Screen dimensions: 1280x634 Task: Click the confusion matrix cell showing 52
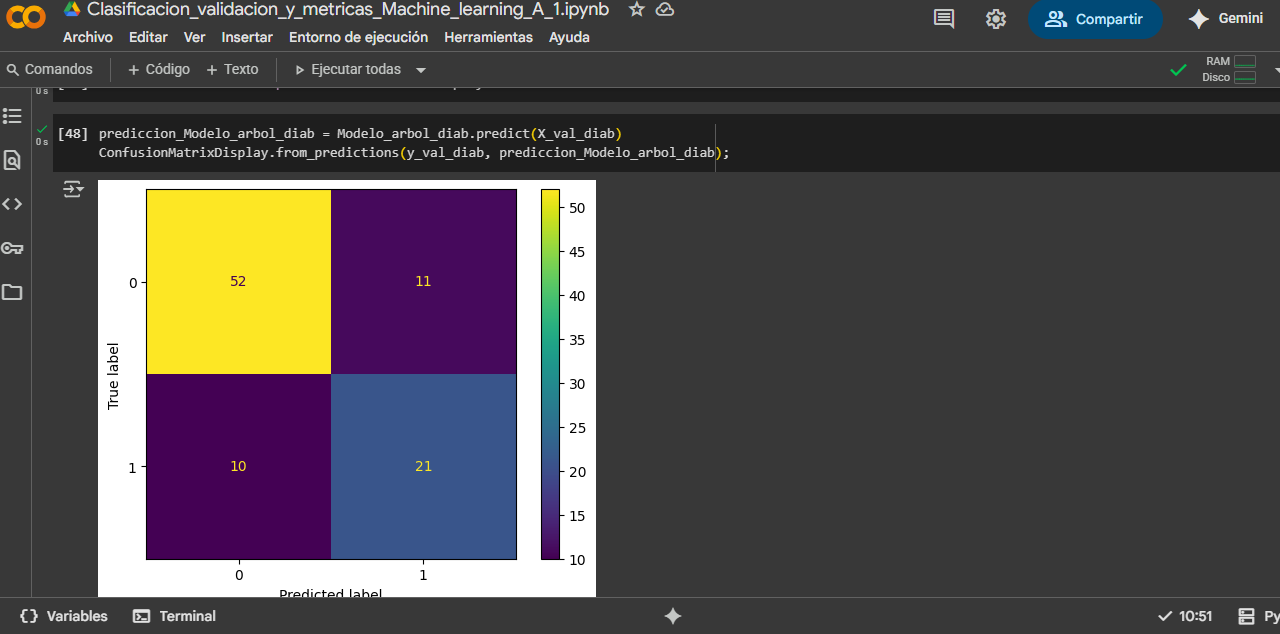point(238,281)
